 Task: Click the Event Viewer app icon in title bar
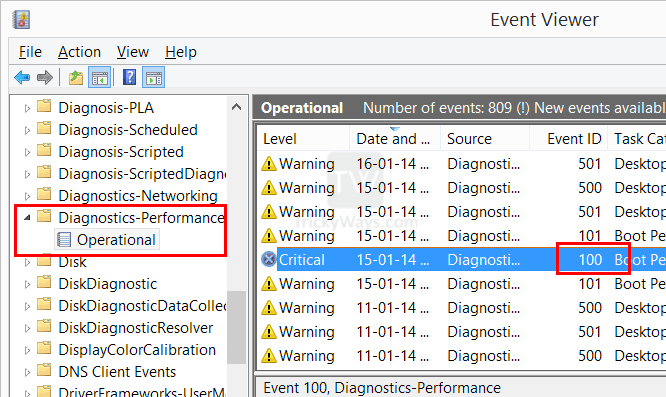click(21, 20)
